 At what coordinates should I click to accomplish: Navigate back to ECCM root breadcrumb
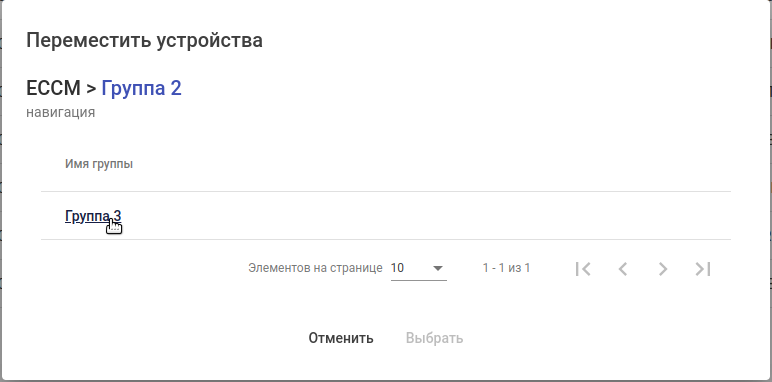tap(53, 89)
